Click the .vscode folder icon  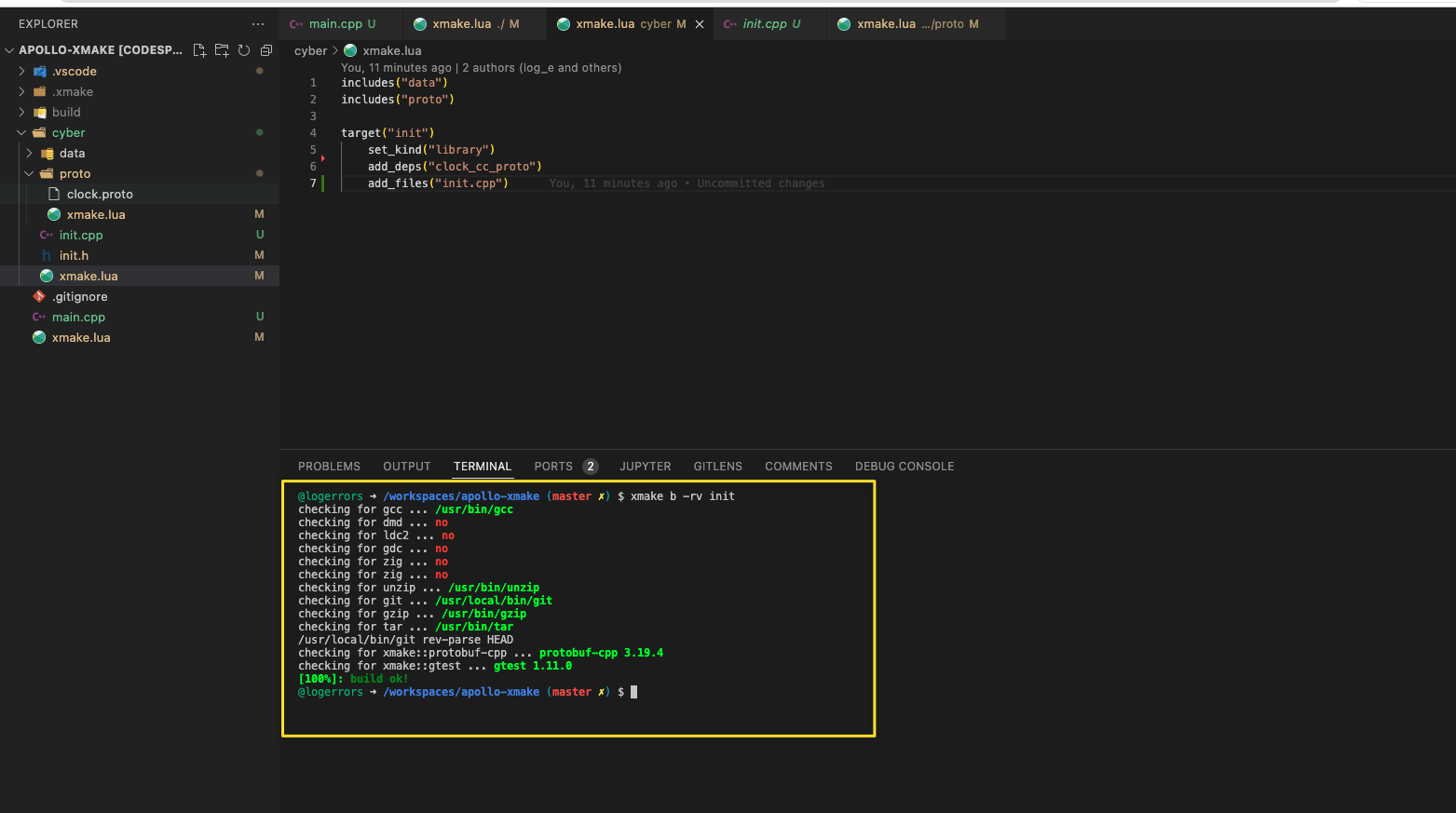tap(39, 71)
